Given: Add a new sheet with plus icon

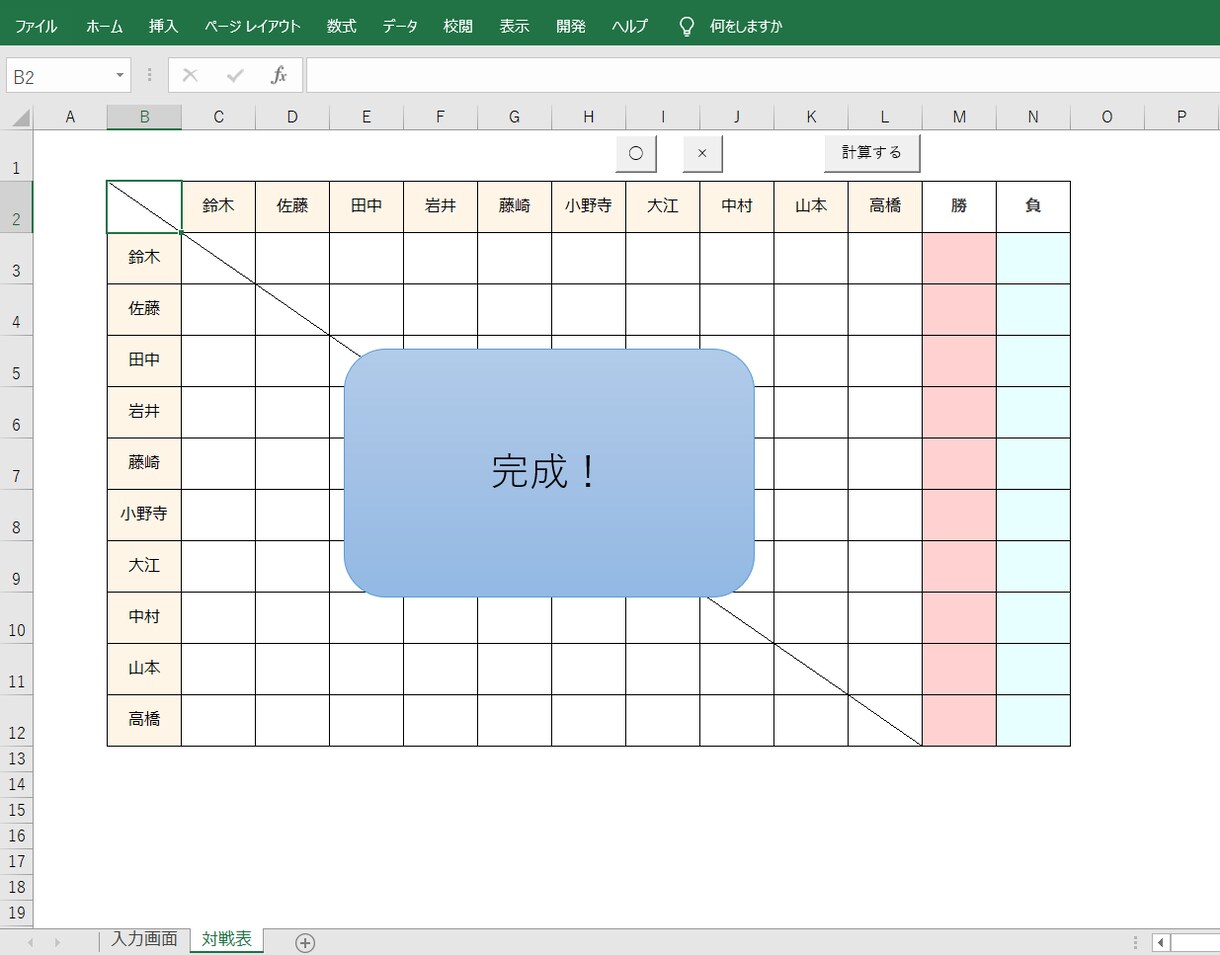Looking at the screenshot, I should [305, 942].
